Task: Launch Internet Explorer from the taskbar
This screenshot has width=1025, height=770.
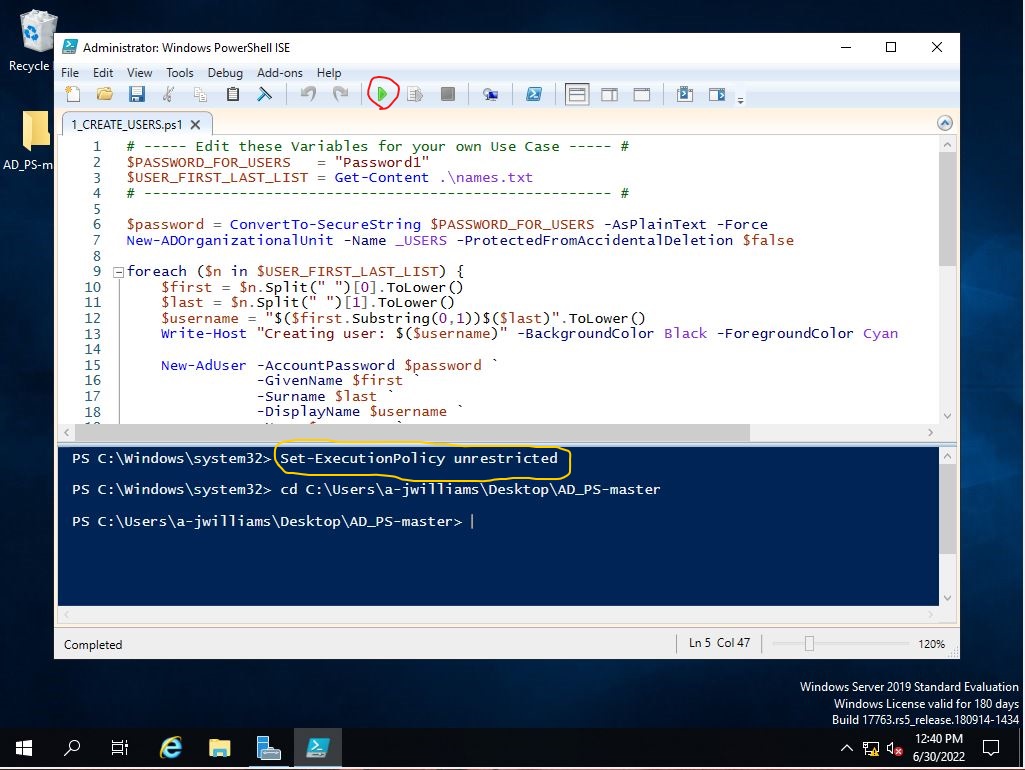Action: [171, 748]
